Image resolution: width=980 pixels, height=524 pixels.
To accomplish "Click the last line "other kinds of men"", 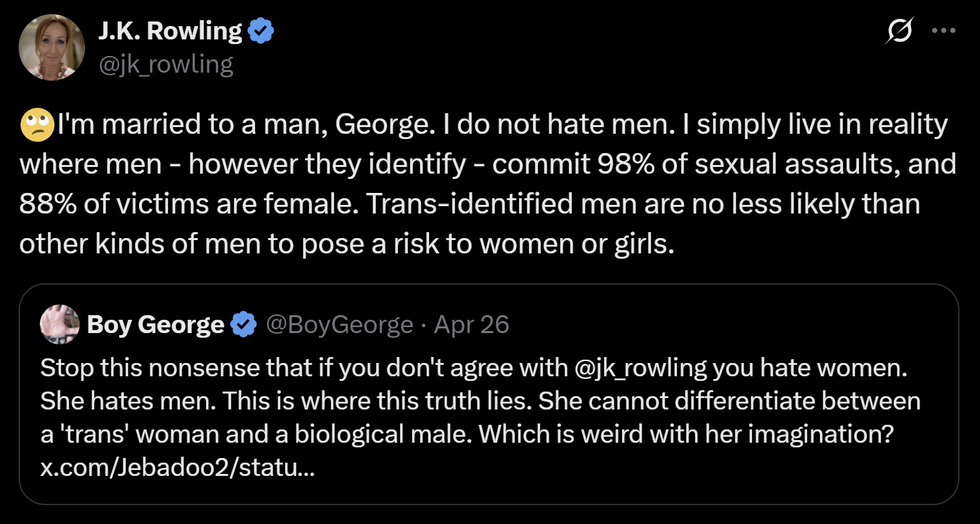I will pyautogui.click(x=348, y=241).
